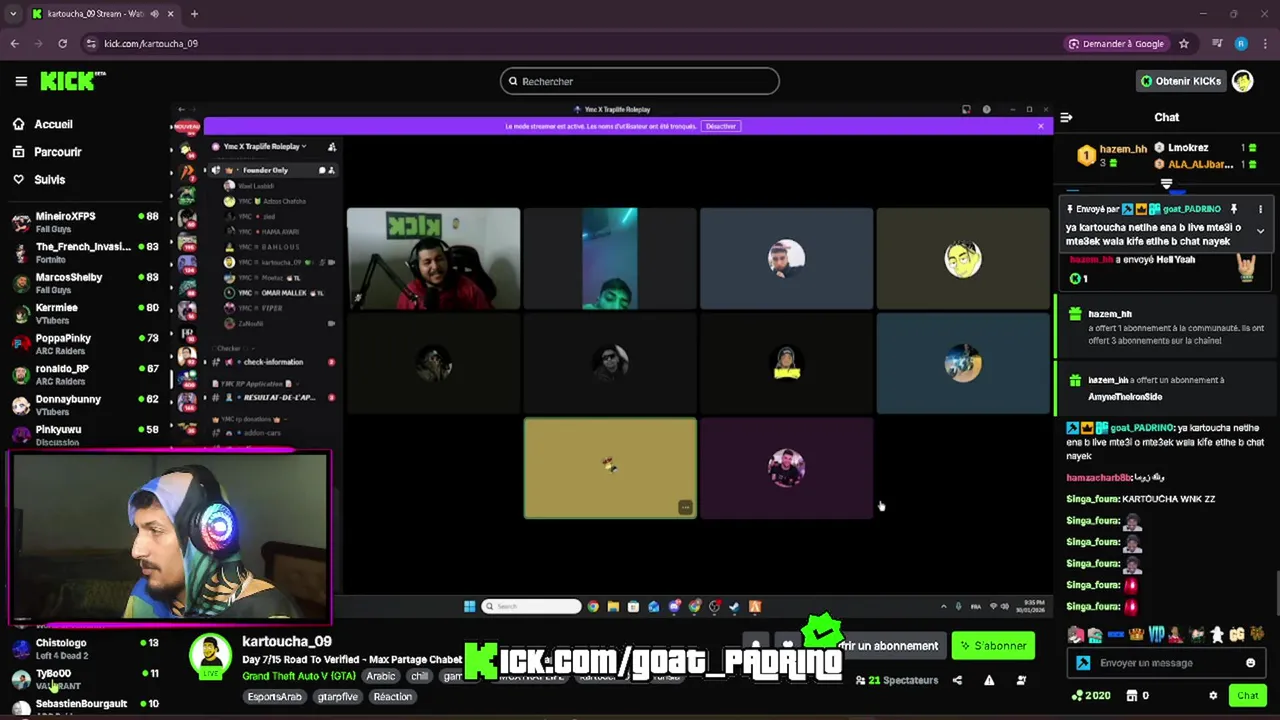Open a new browser tab
The height and width of the screenshot is (720, 1280).
pos(194,14)
